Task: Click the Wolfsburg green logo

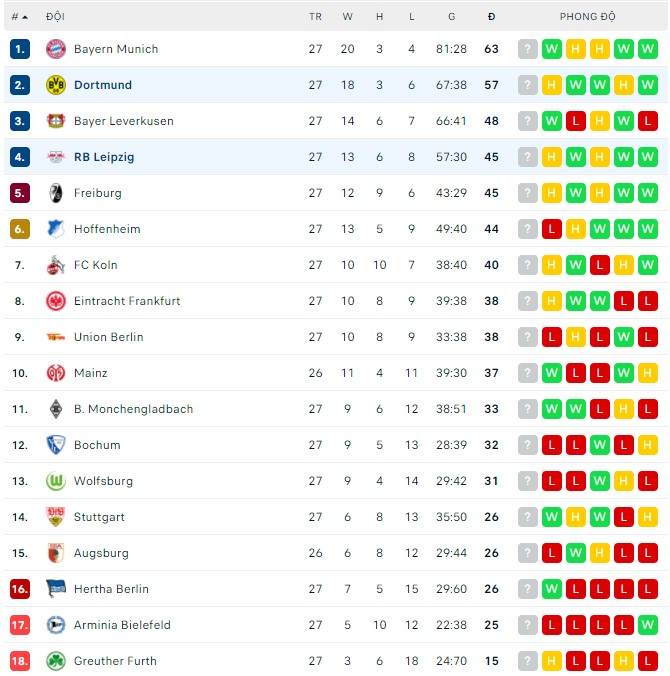Action: click(56, 481)
